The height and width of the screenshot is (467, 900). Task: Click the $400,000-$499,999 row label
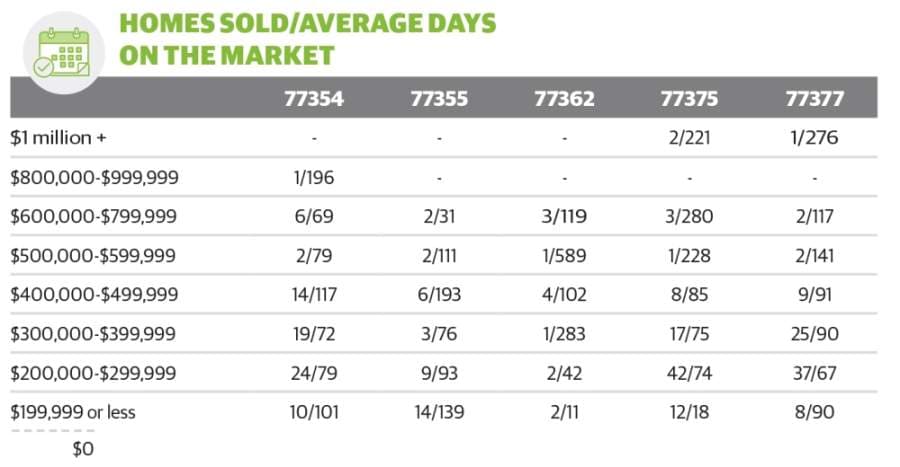coord(94,294)
